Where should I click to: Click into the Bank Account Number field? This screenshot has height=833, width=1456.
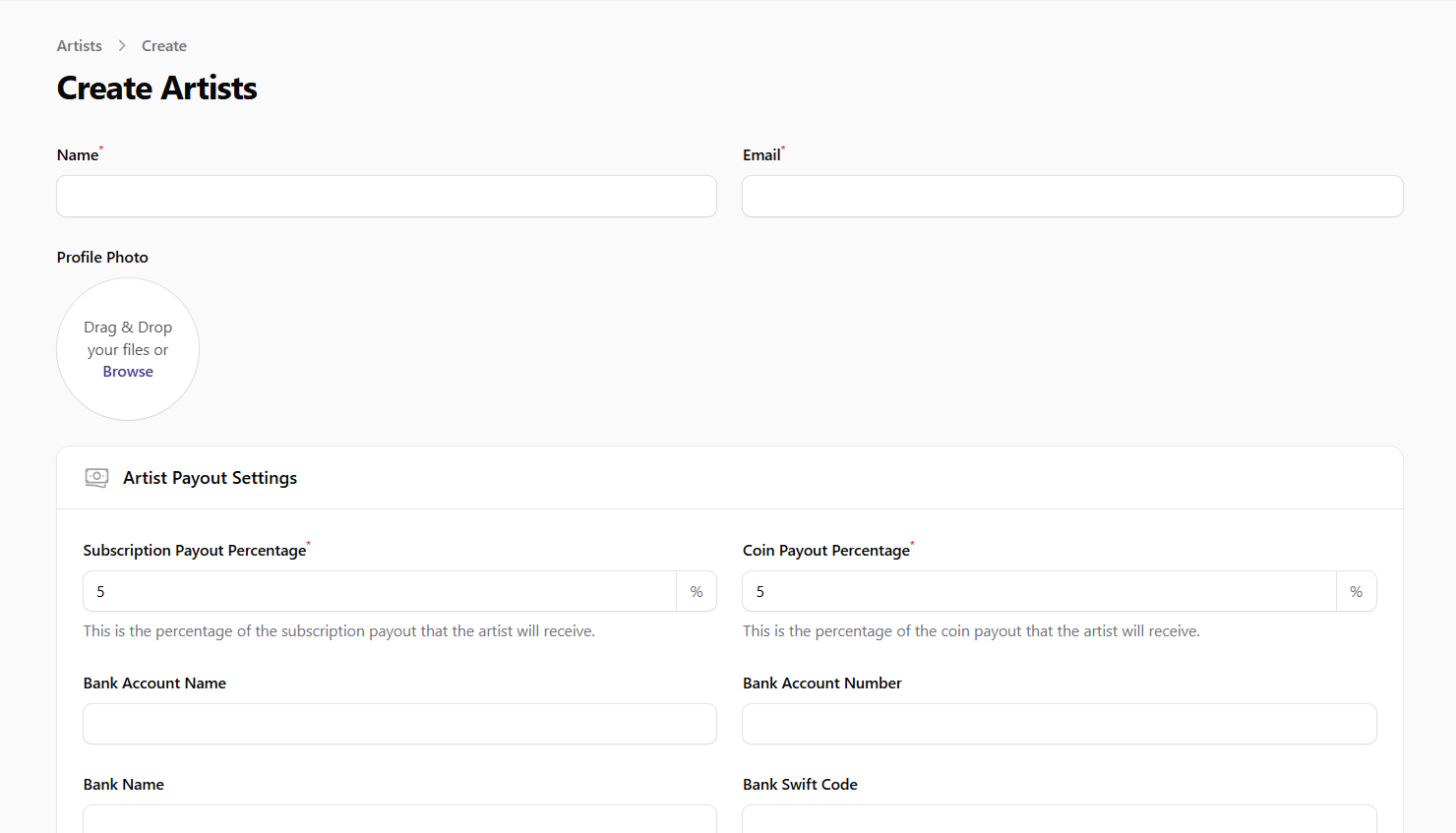tap(1059, 724)
